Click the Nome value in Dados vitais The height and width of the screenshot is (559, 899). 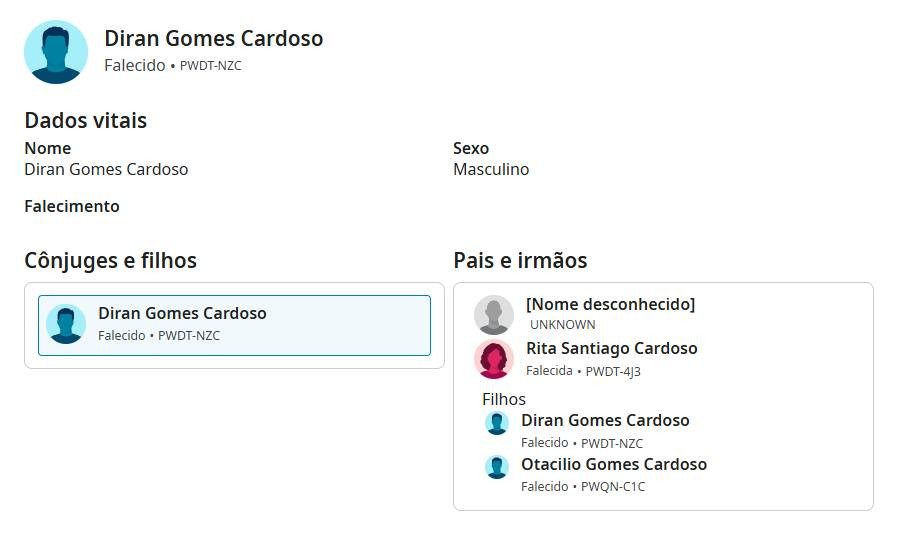tap(106, 169)
